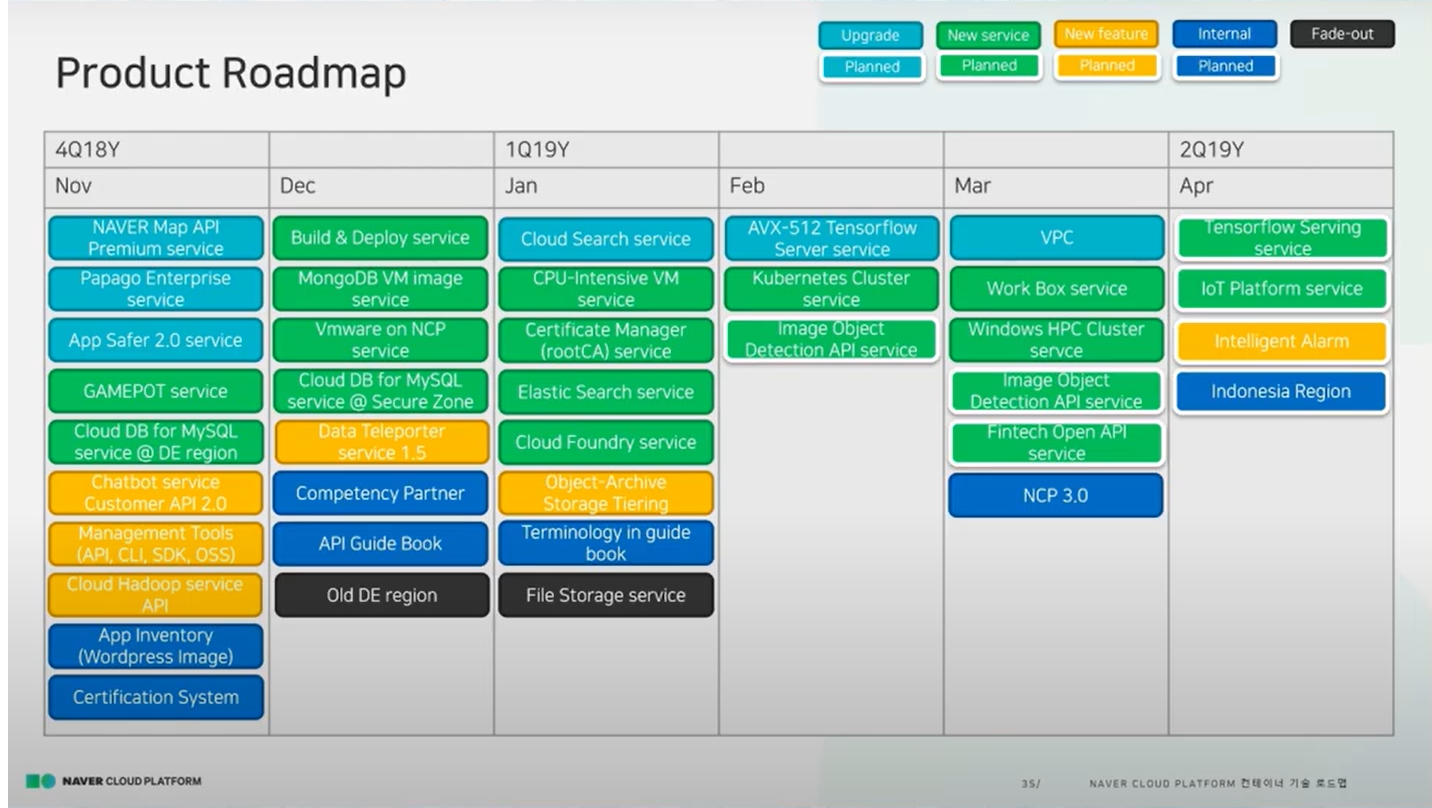Click Terminology in guide book card
The image size is (1432, 808).
click(606, 544)
